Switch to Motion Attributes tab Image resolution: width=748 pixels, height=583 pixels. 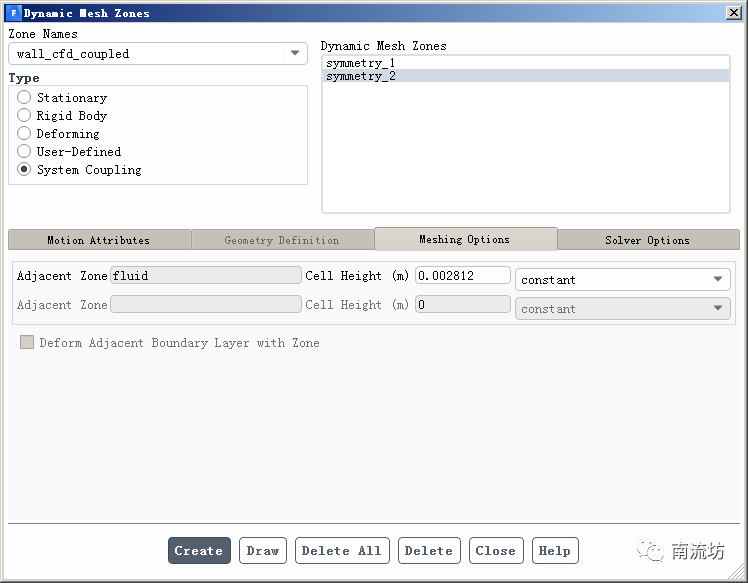[98, 240]
